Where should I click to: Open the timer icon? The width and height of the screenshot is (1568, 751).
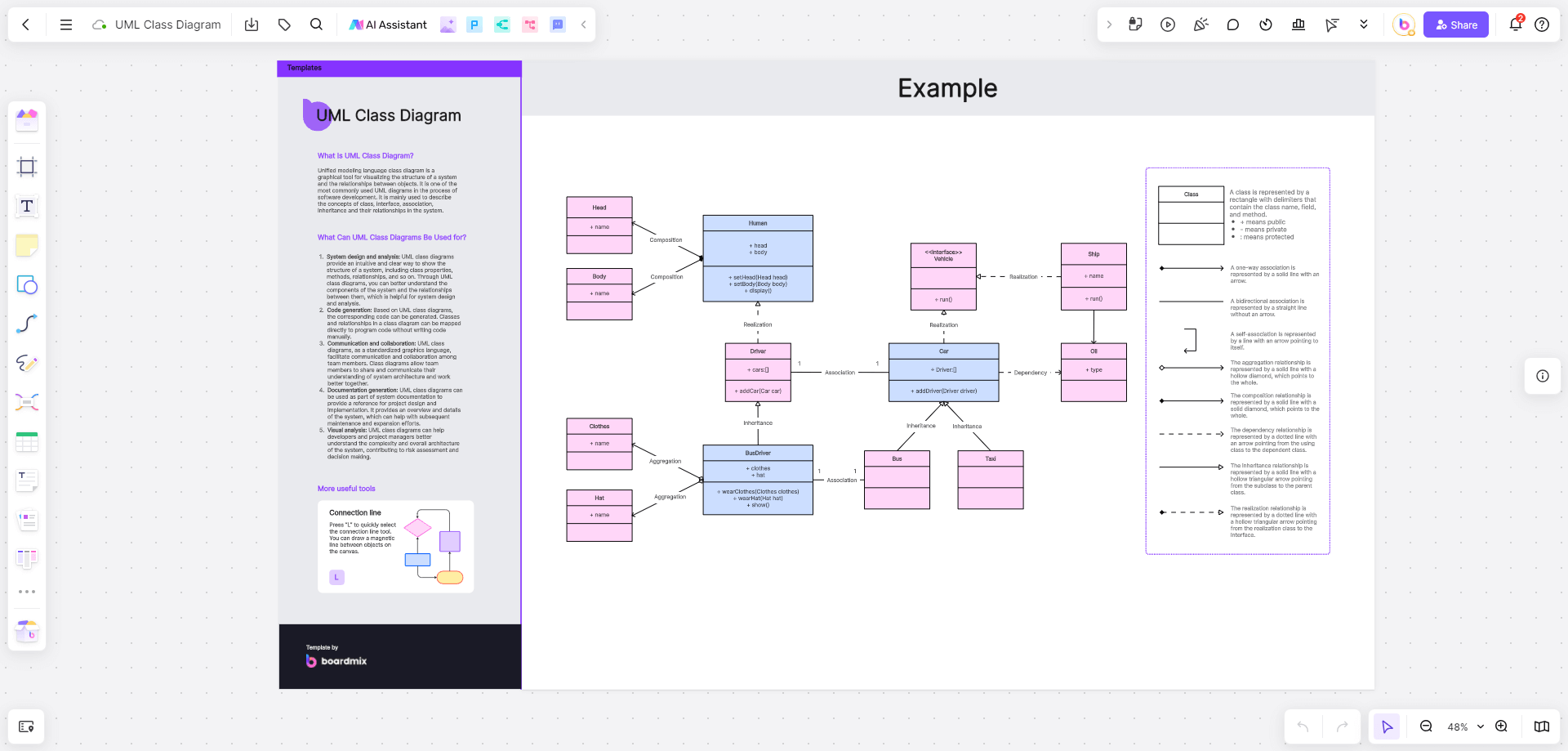(1266, 25)
